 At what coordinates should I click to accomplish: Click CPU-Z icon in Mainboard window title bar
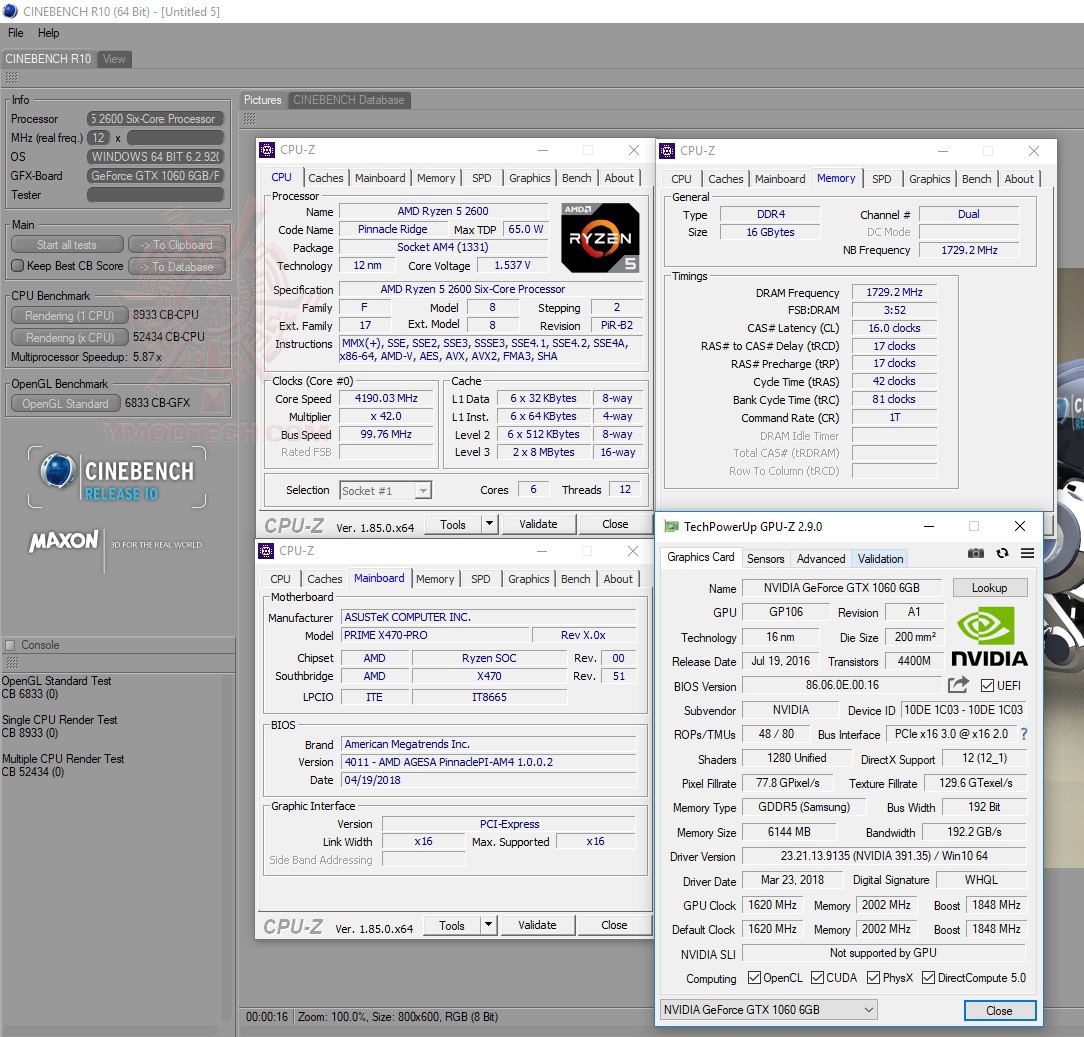point(266,551)
